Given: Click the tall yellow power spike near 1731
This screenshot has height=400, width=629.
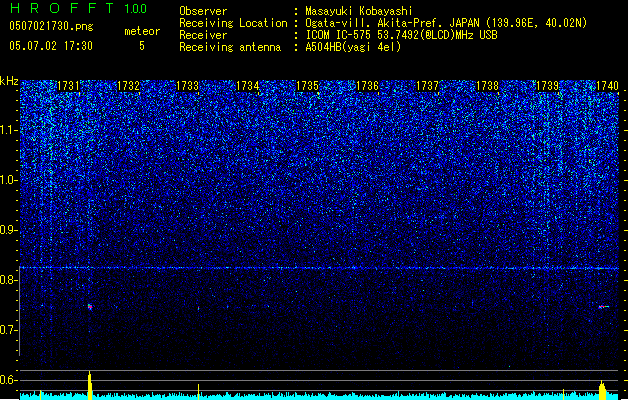Looking at the screenshot, I should [x=89, y=386].
